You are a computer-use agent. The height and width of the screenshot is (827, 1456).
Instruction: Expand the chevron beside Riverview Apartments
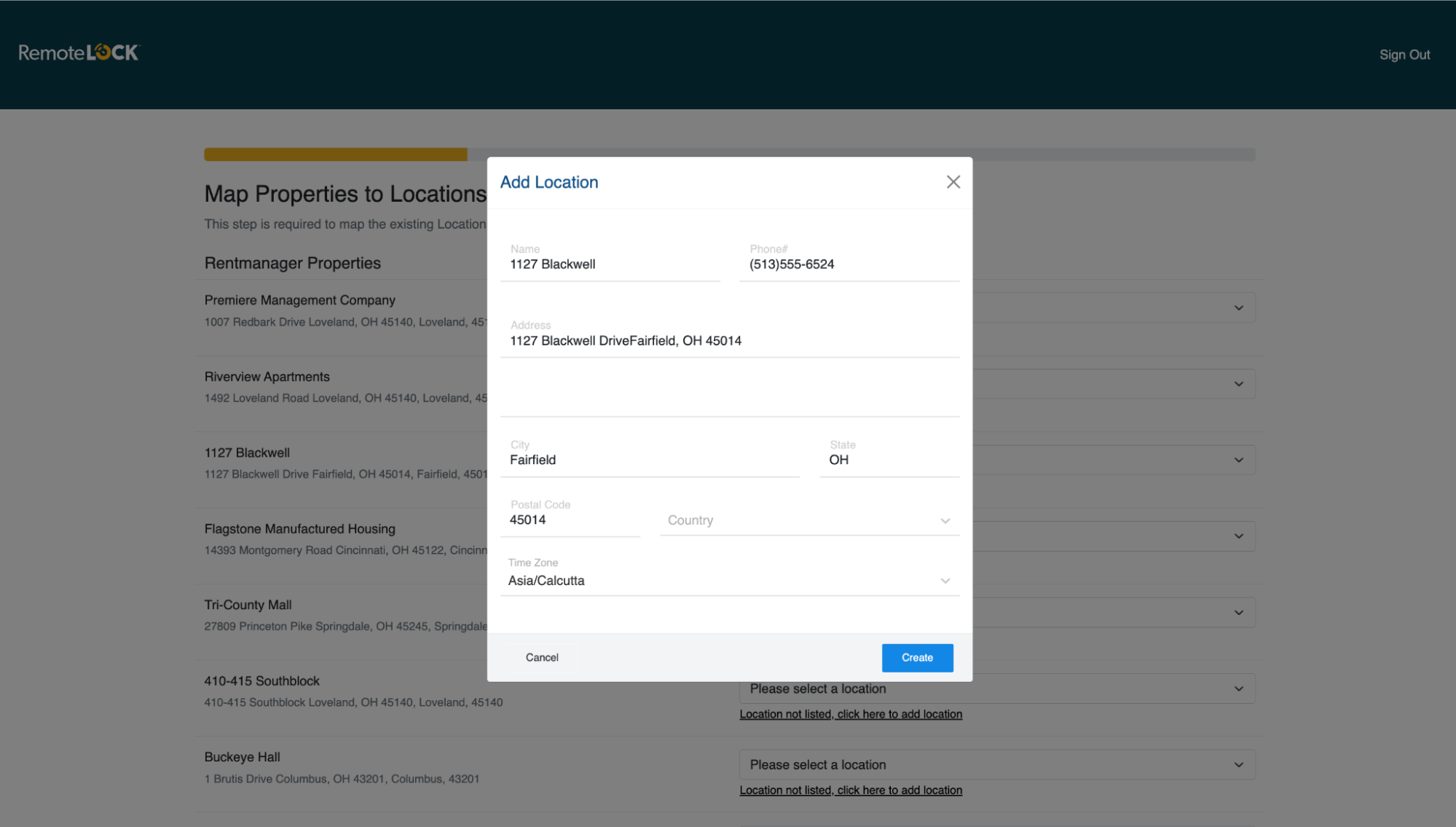coord(1238,383)
